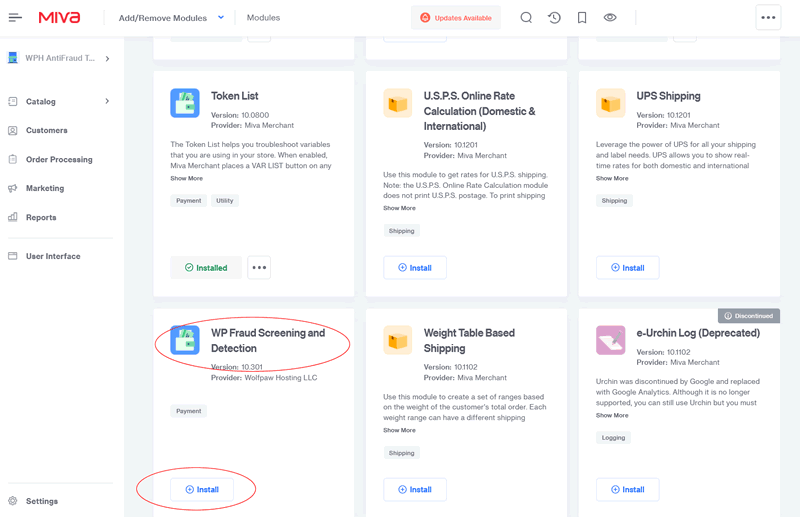
Task: Click the e-Urchin Log (Deprecated) title
Action: point(698,333)
